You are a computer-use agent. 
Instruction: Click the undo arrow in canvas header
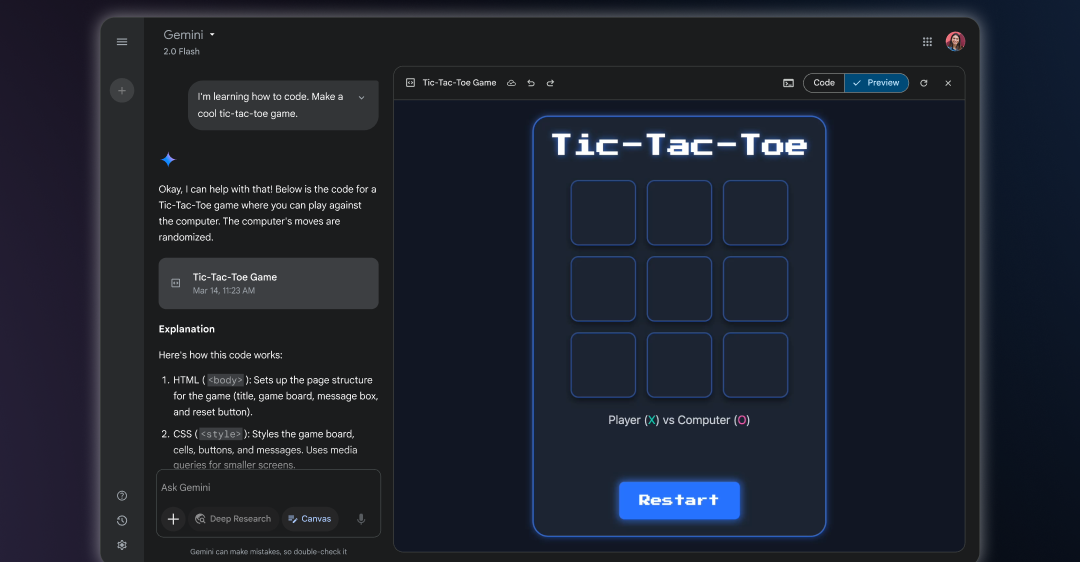(x=531, y=83)
